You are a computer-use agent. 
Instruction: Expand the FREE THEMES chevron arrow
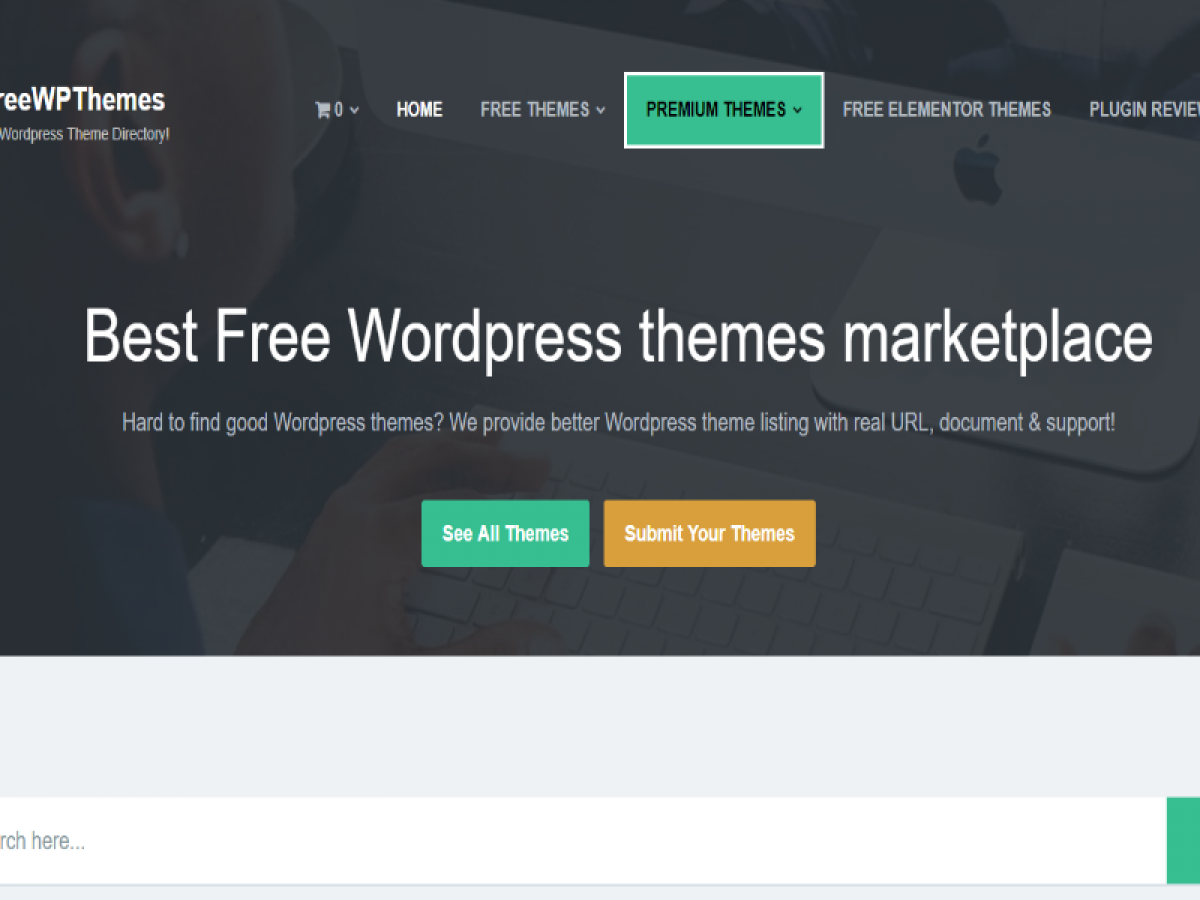click(x=601, y=111)
